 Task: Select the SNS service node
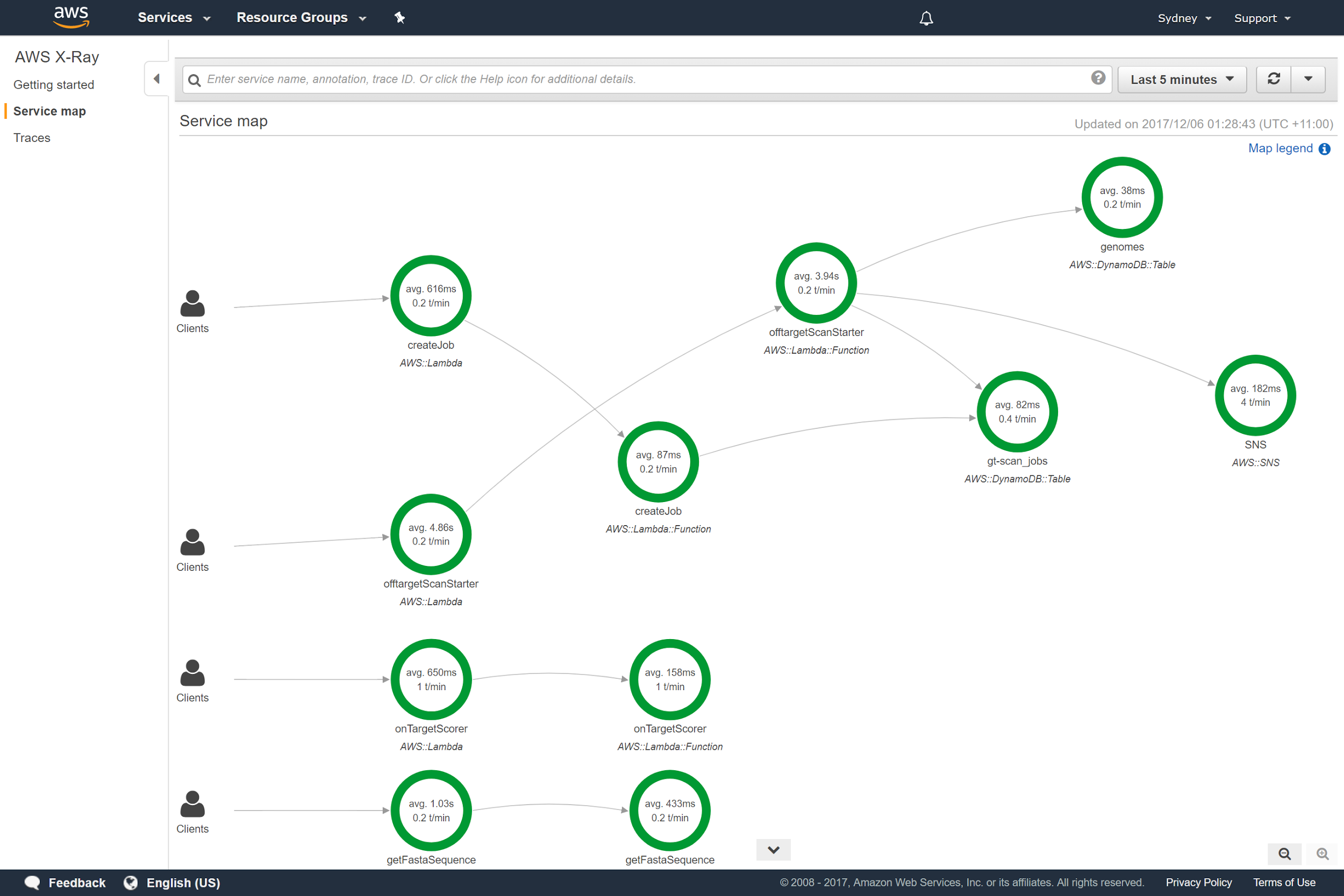click(x=1255, y=396)
